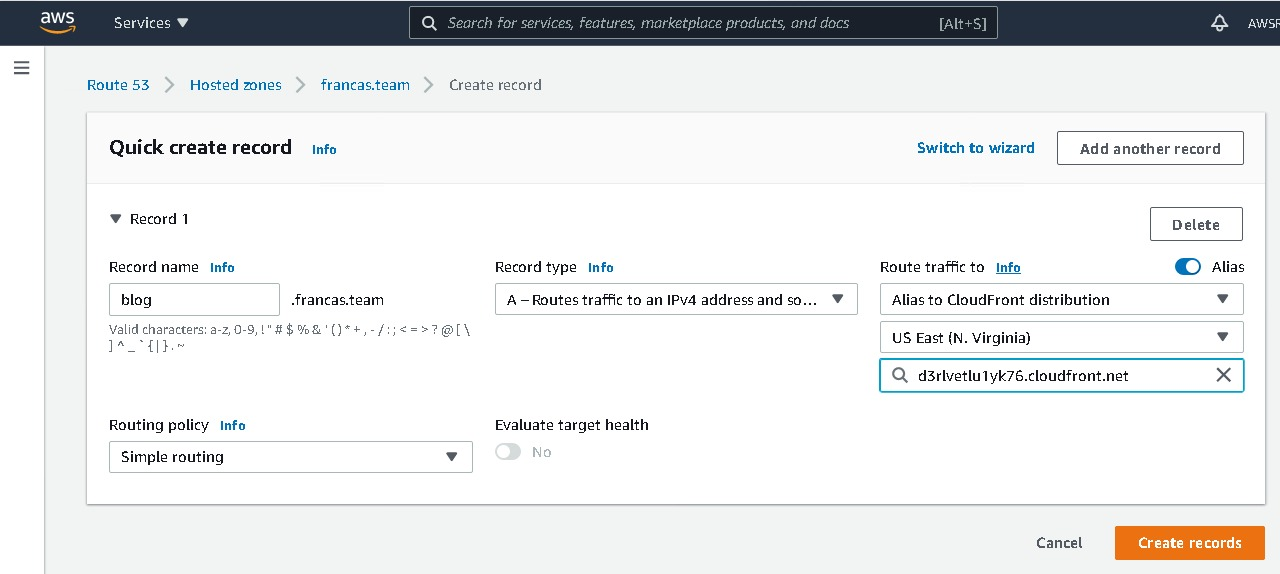1280x574 pixels.
Task: Click the top search services input field
Action: pyautogui.click(x=703, y=23)
